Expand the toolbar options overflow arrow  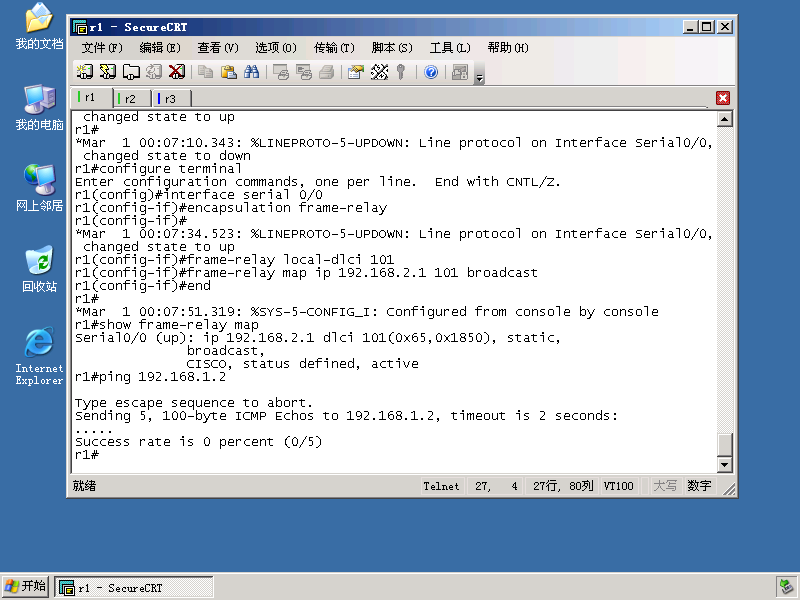(479, 78)
